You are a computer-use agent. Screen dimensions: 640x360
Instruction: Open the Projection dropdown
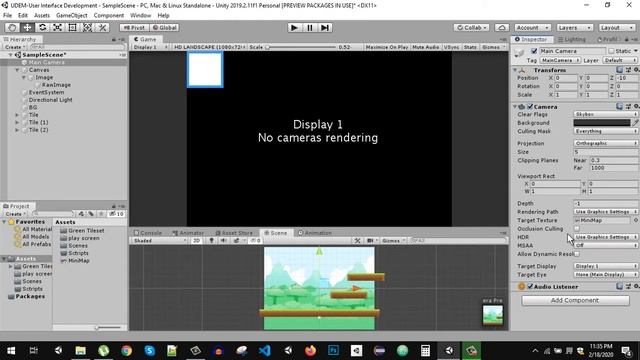605,143
